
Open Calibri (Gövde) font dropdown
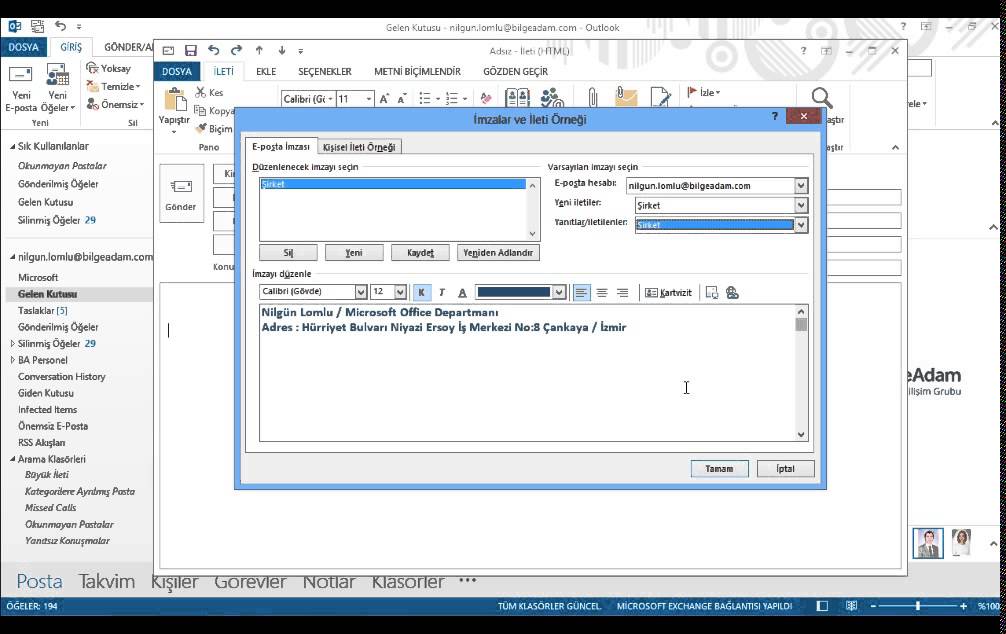tap(361, 292)
